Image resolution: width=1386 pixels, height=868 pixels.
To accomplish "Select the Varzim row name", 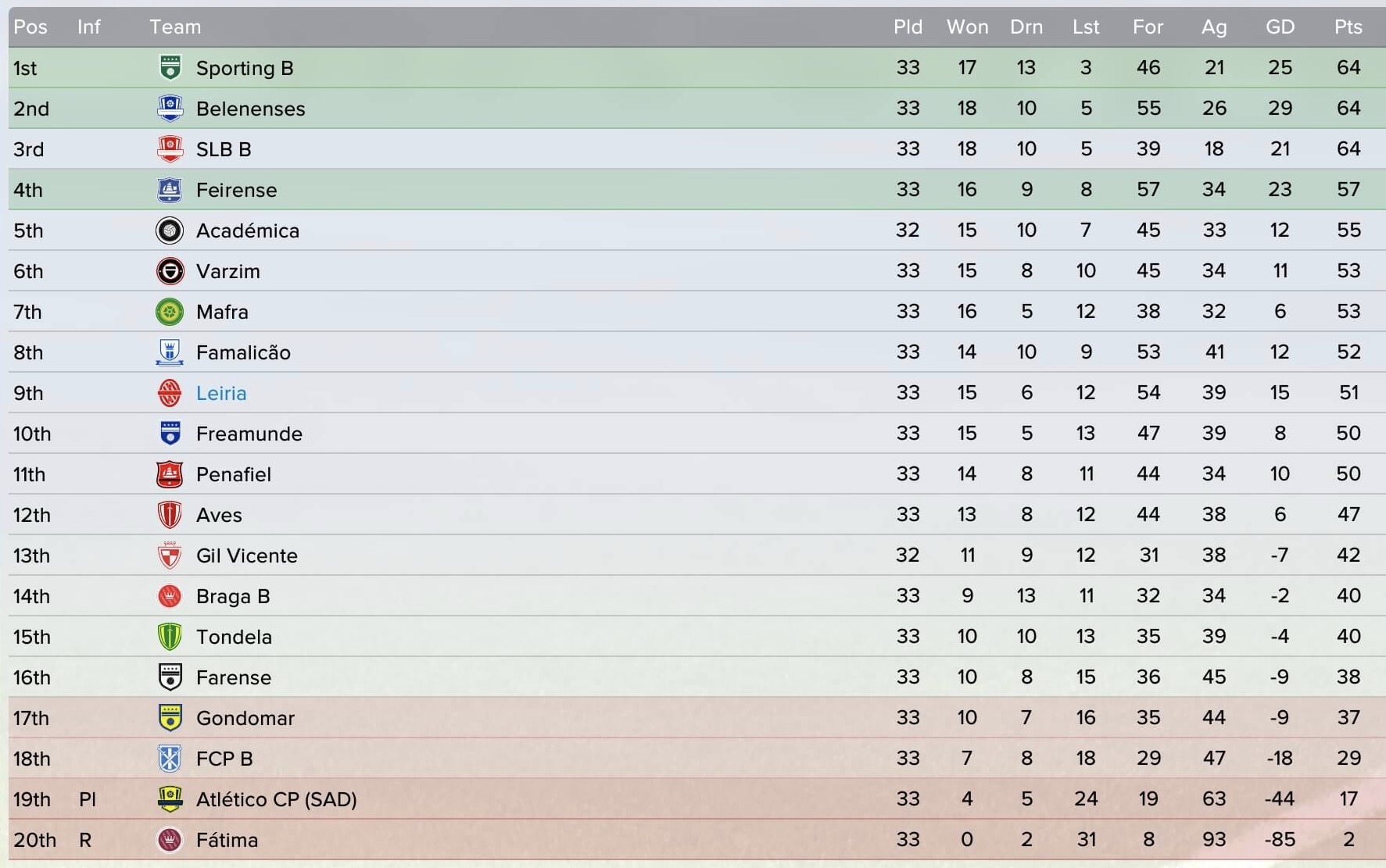I will pyautogui.click(x=227, y=271).
